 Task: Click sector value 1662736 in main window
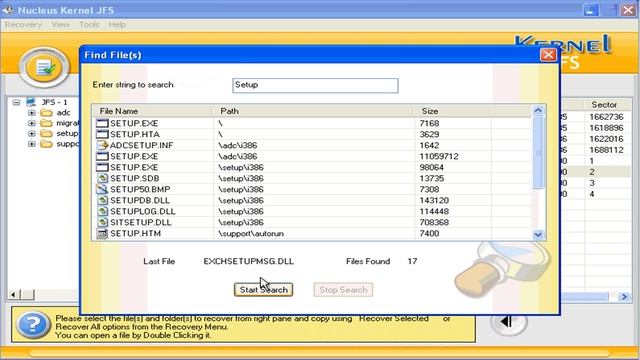pos(606,117)
